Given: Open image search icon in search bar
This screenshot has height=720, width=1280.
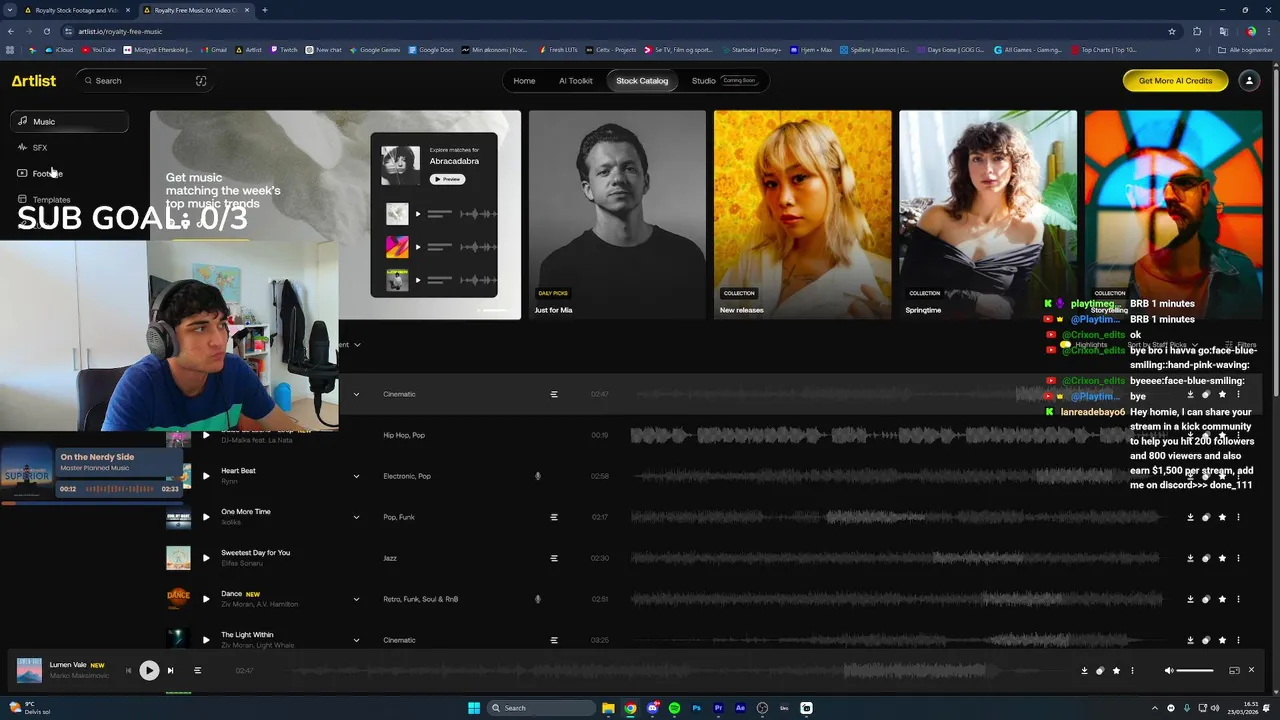Looking at the screenshot, I should 201,81.
